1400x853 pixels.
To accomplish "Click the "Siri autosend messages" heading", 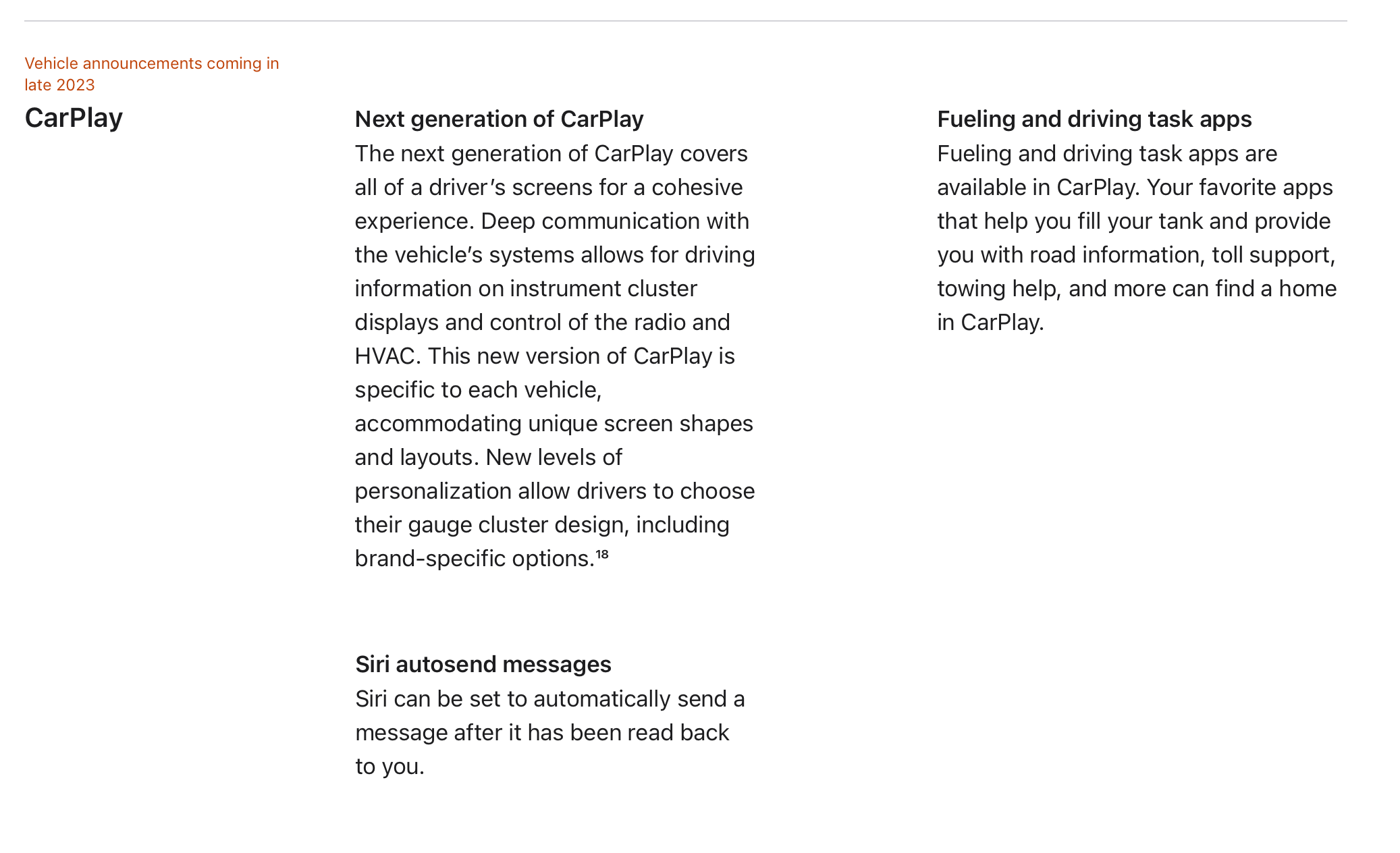I will (483, 664).
